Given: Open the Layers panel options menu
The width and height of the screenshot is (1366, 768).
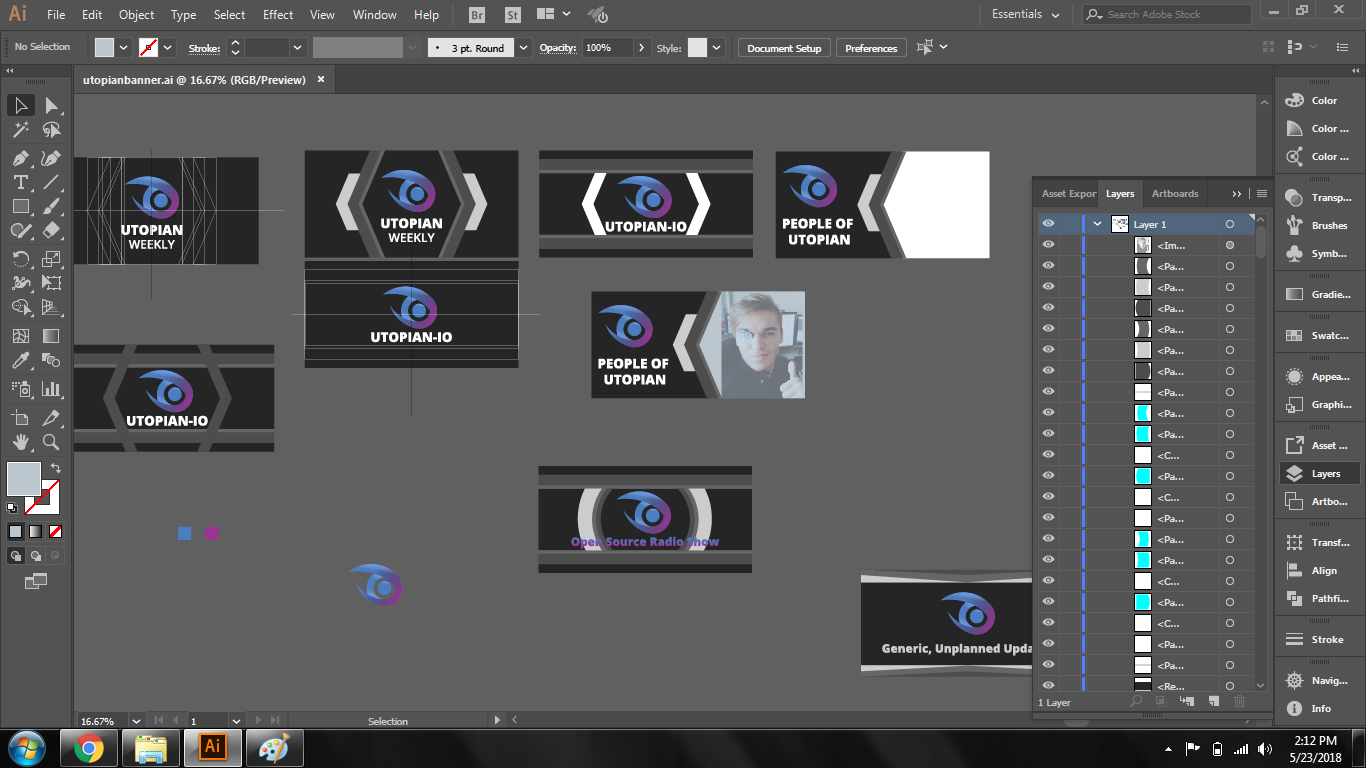Looking at the screenshot, I should click(1262, 193).
